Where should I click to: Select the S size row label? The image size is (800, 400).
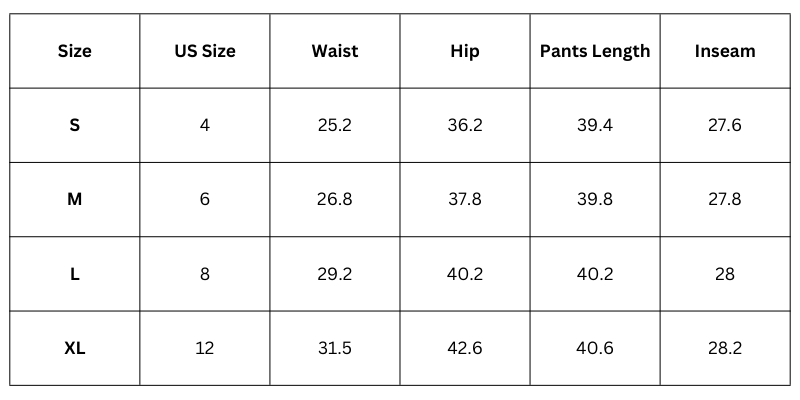74,125
